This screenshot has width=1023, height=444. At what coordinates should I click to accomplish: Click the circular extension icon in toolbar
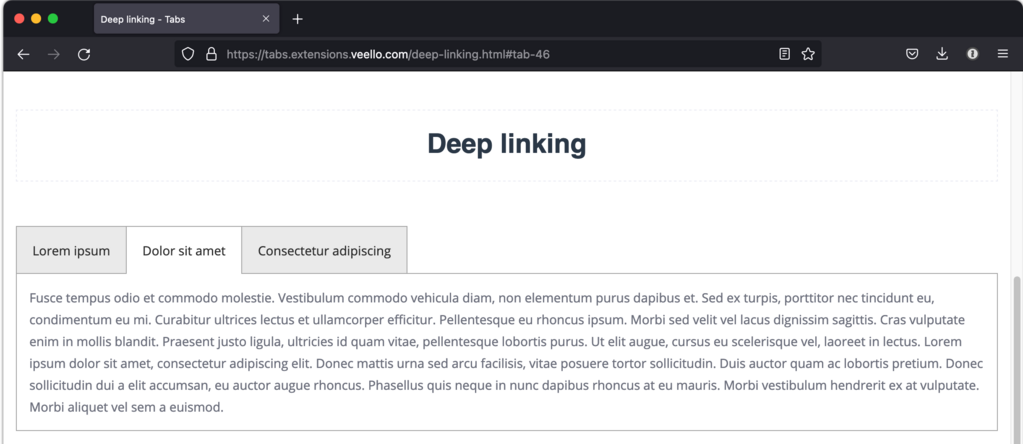pos(972,54)
